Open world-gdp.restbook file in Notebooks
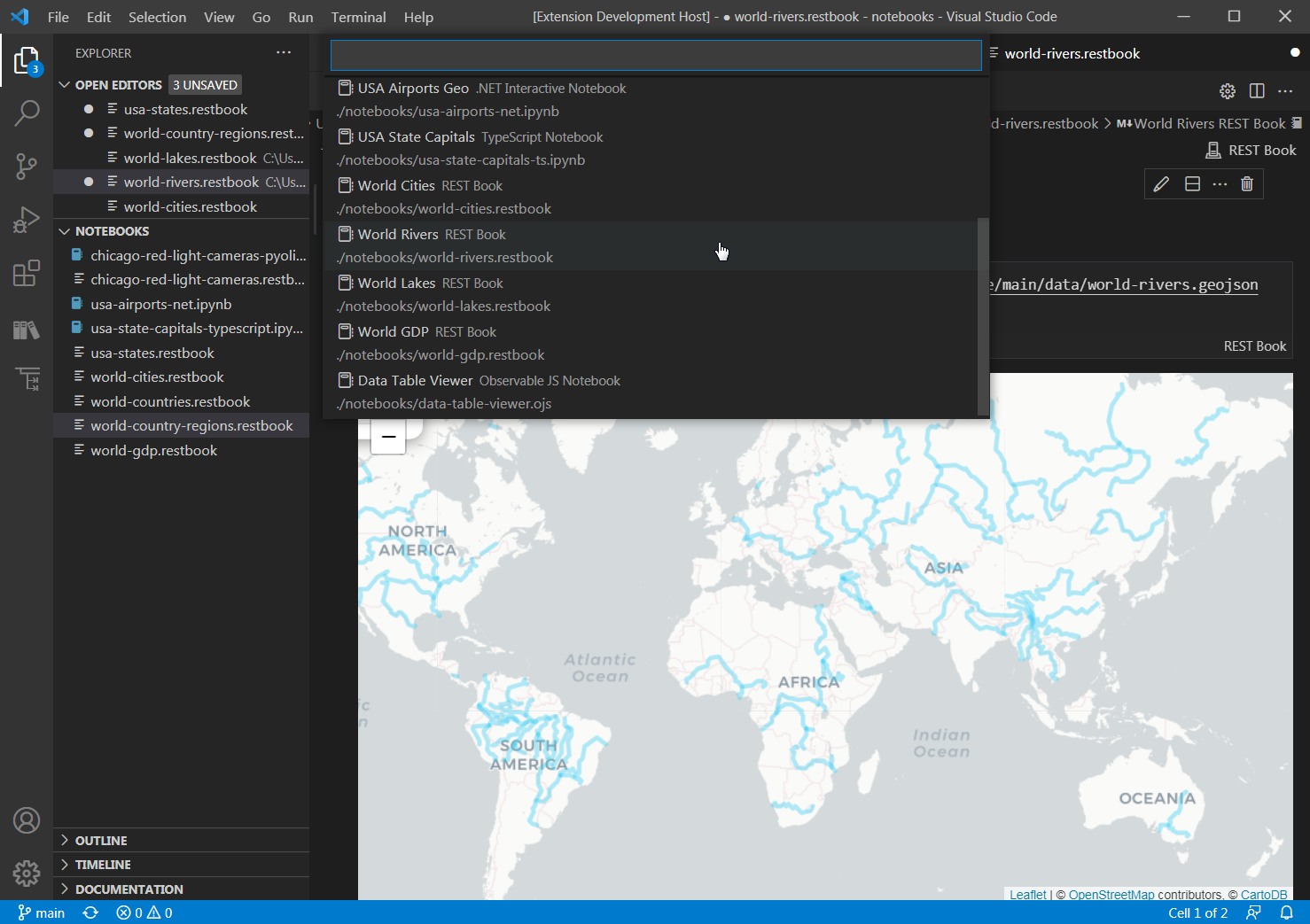The height and width of the screenshot is (924, 1310). pyautogui.click(x=182, y=450)
